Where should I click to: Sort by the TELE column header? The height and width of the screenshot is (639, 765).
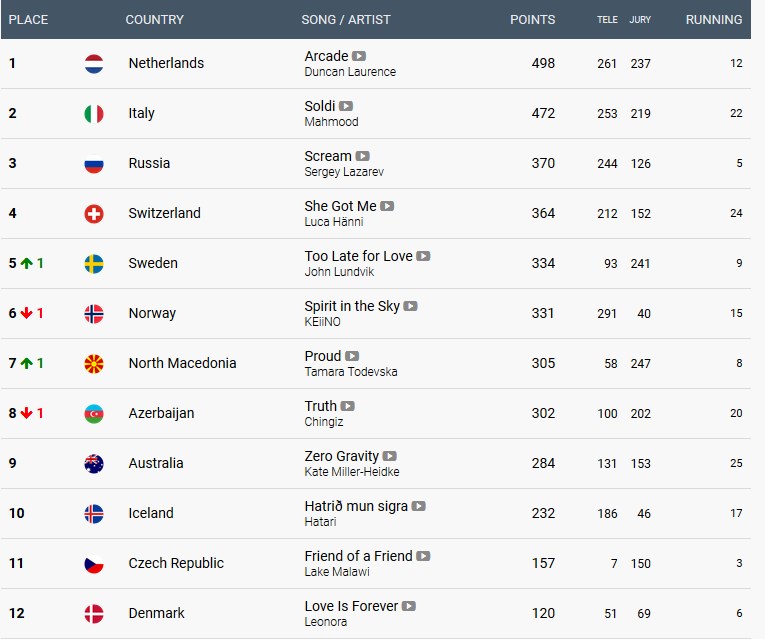pyautogui.click(x=607, y=19)
